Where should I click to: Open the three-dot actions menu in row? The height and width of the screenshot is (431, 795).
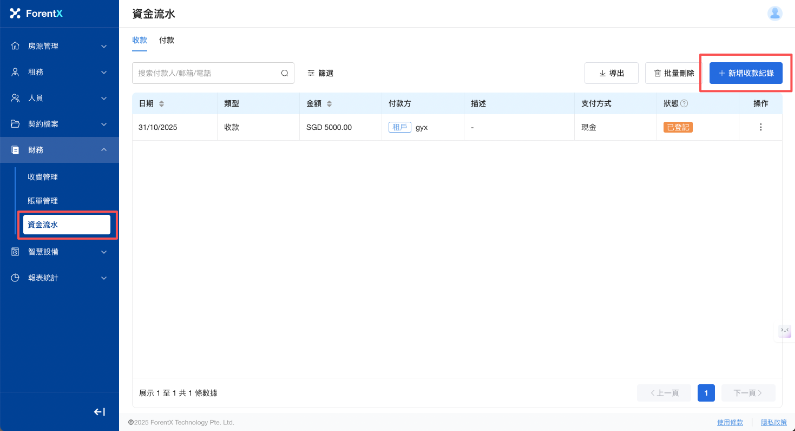tap(760, 127)
